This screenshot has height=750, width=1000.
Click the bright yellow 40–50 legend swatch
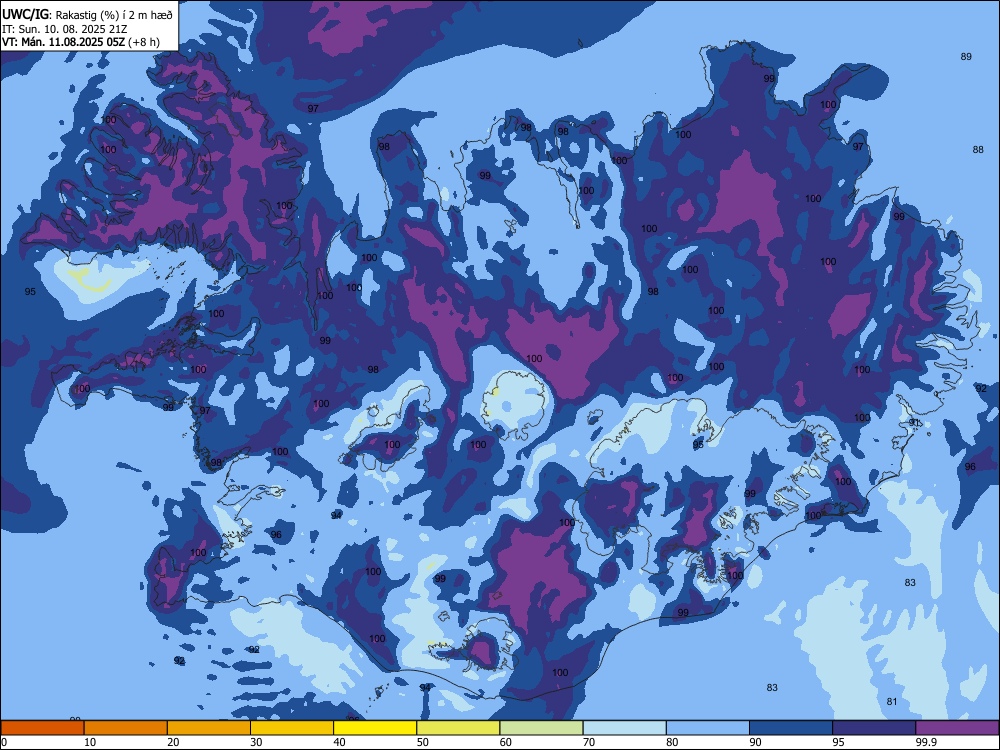coord(375,728)
